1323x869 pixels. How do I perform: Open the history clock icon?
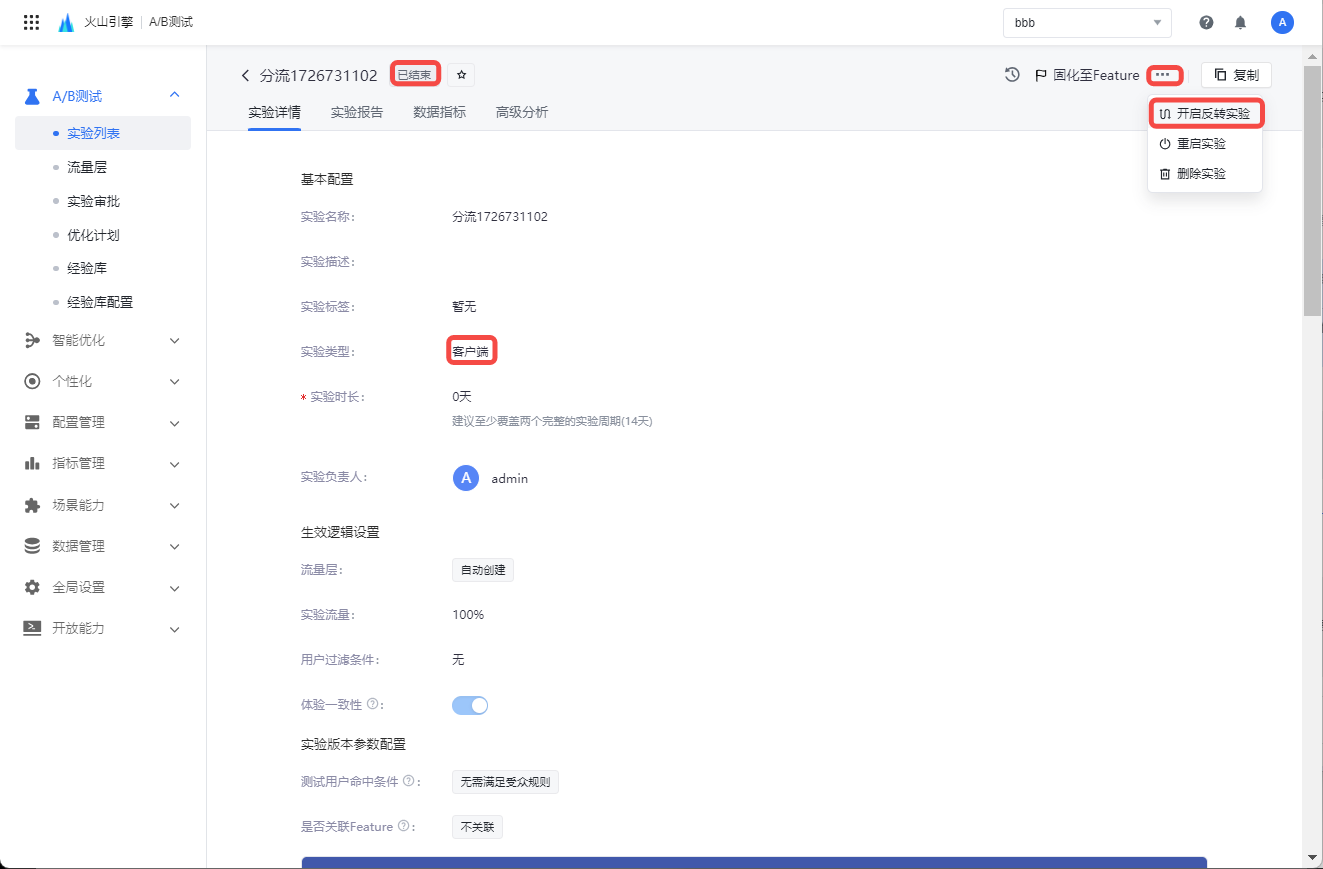[x=1012, y=75]
